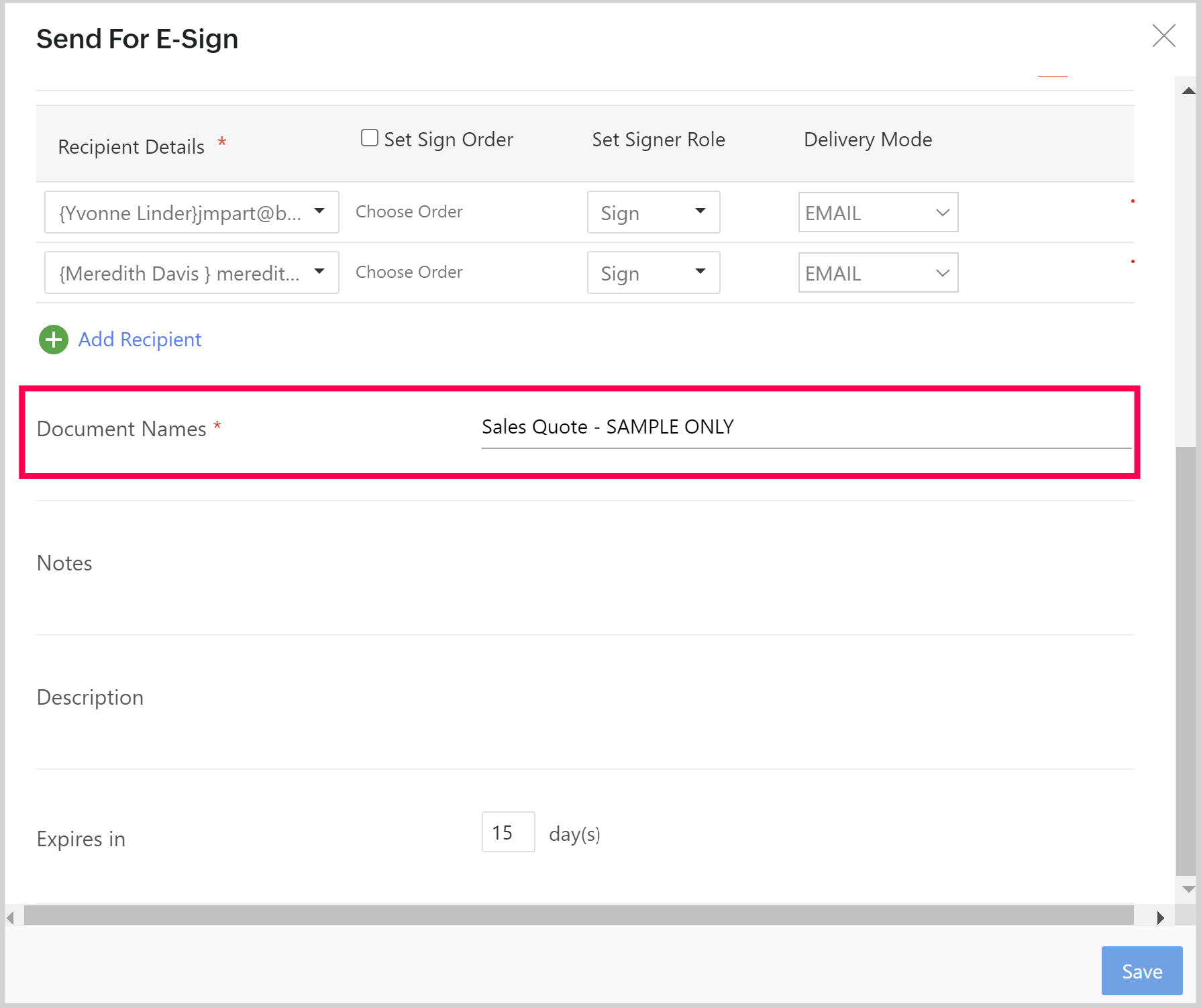
Task: Click Choose Order for Meredith Davis row
Action: [409, 272]
